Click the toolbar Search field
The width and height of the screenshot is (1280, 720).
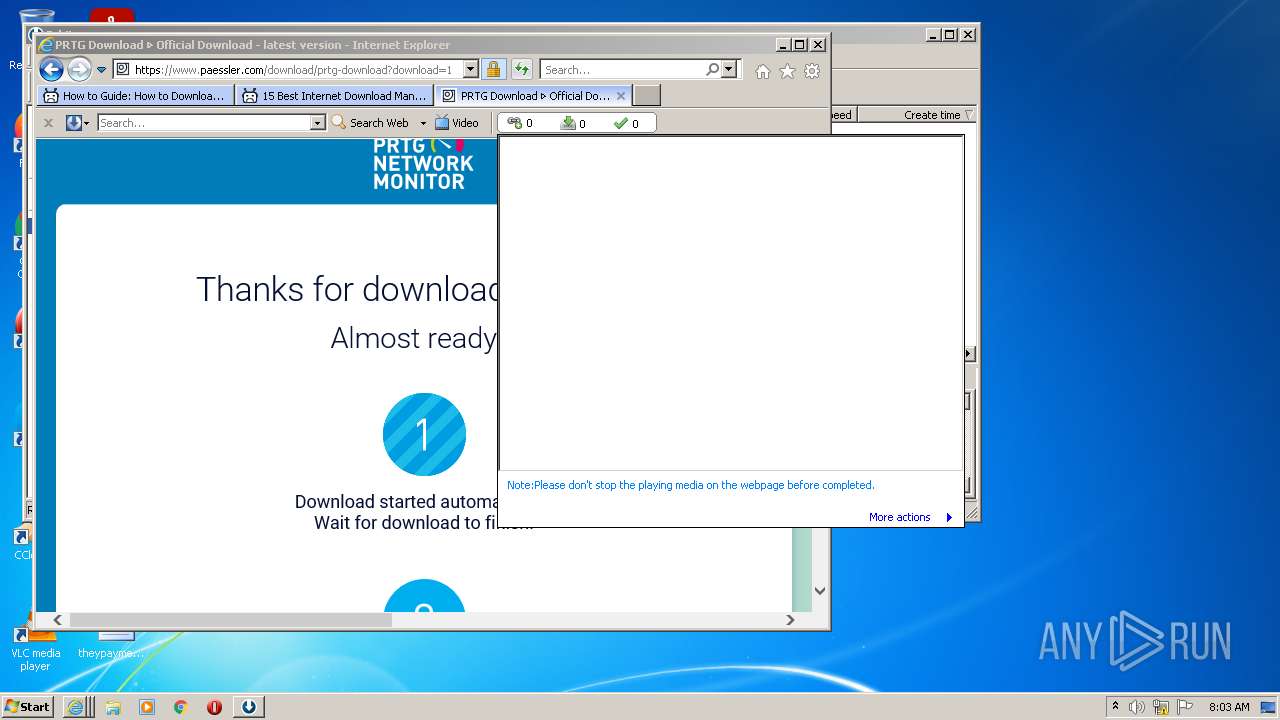tap(204, 123)
